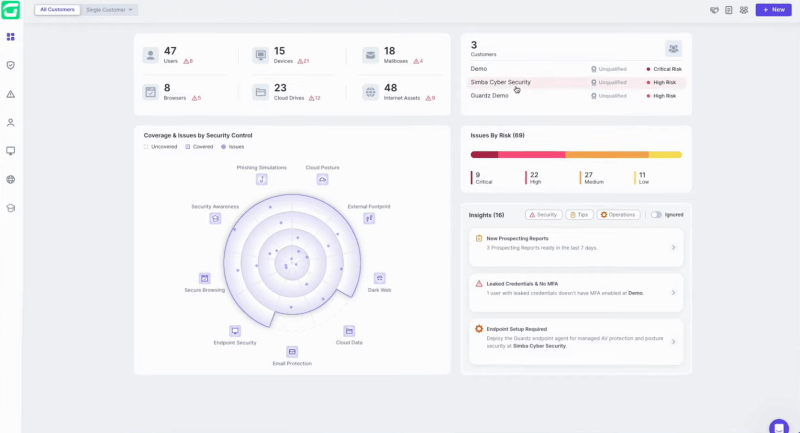Toggle the Issues legend filter
This screenshot has width=800, height=433.
coord(224,147)
